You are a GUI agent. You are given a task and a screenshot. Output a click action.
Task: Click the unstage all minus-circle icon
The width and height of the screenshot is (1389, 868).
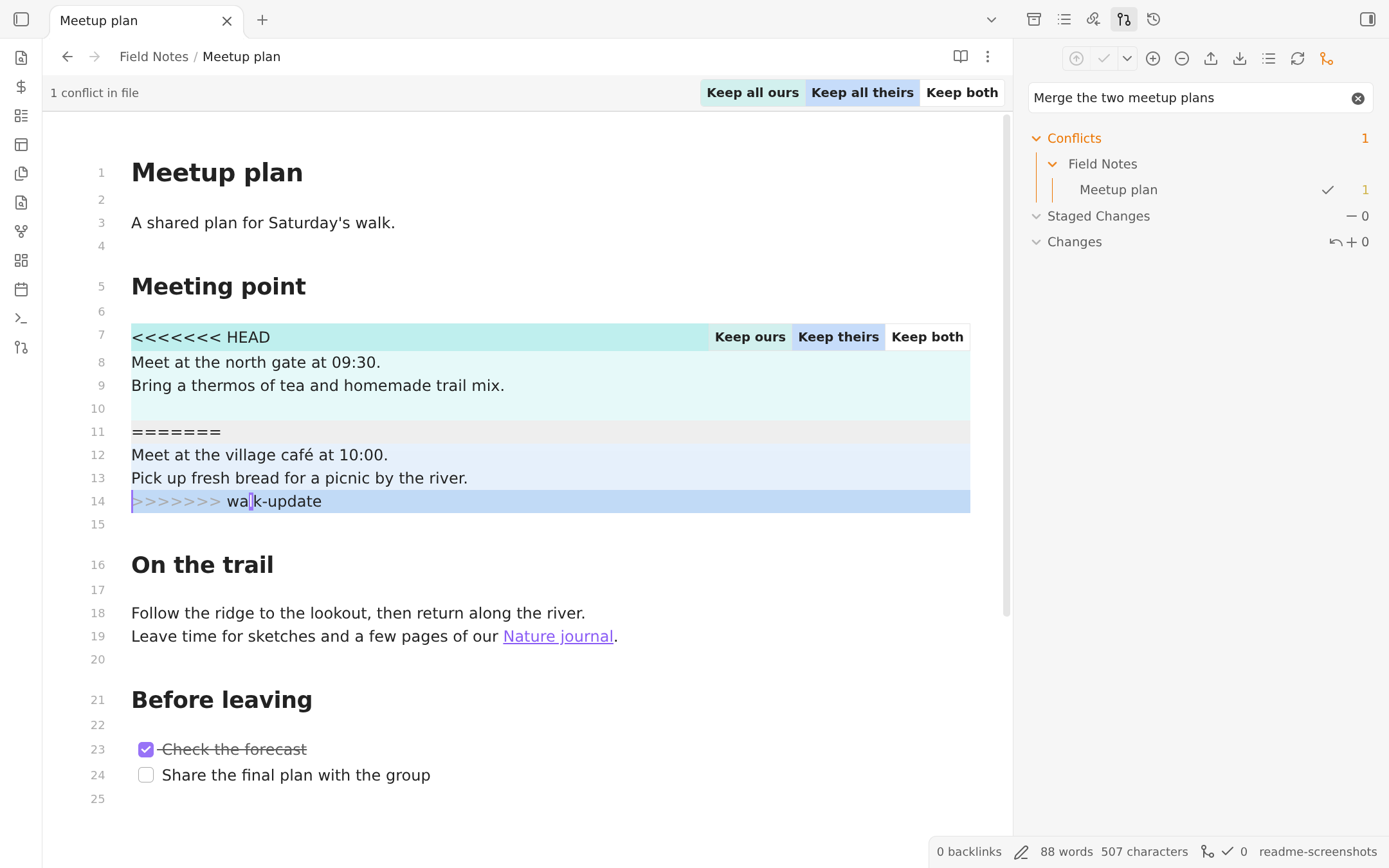pyautogui.click(x=1182, y=59)
